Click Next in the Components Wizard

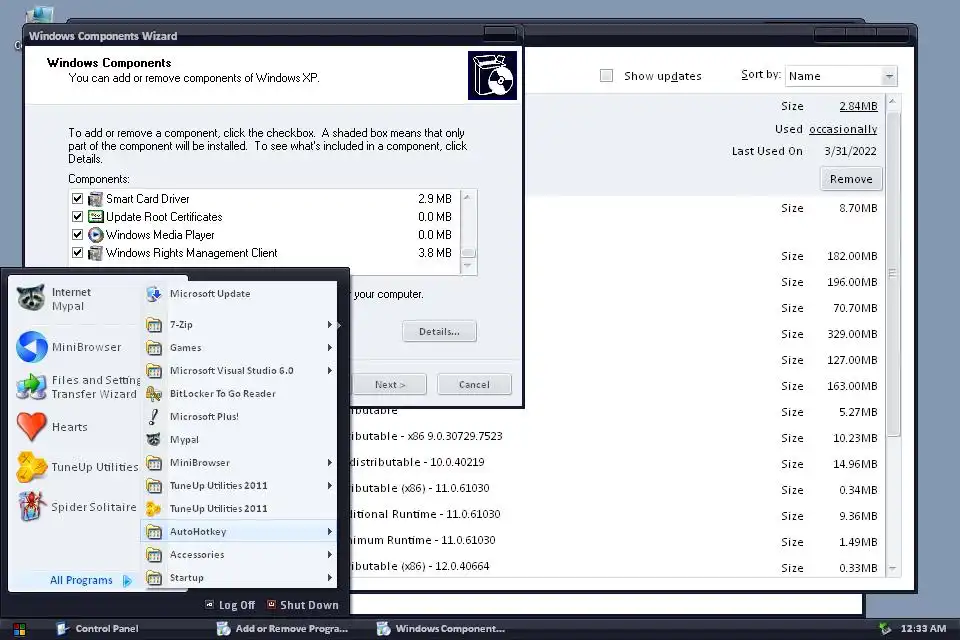pos(390,385)
